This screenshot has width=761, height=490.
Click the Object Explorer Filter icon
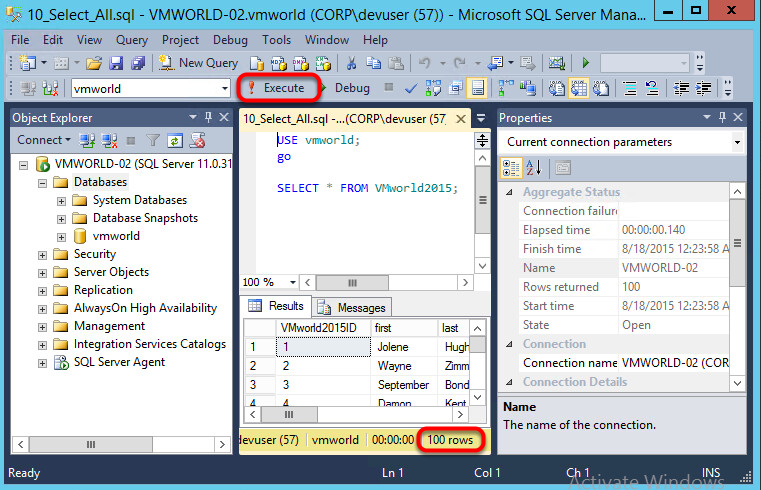pos(153,141)
